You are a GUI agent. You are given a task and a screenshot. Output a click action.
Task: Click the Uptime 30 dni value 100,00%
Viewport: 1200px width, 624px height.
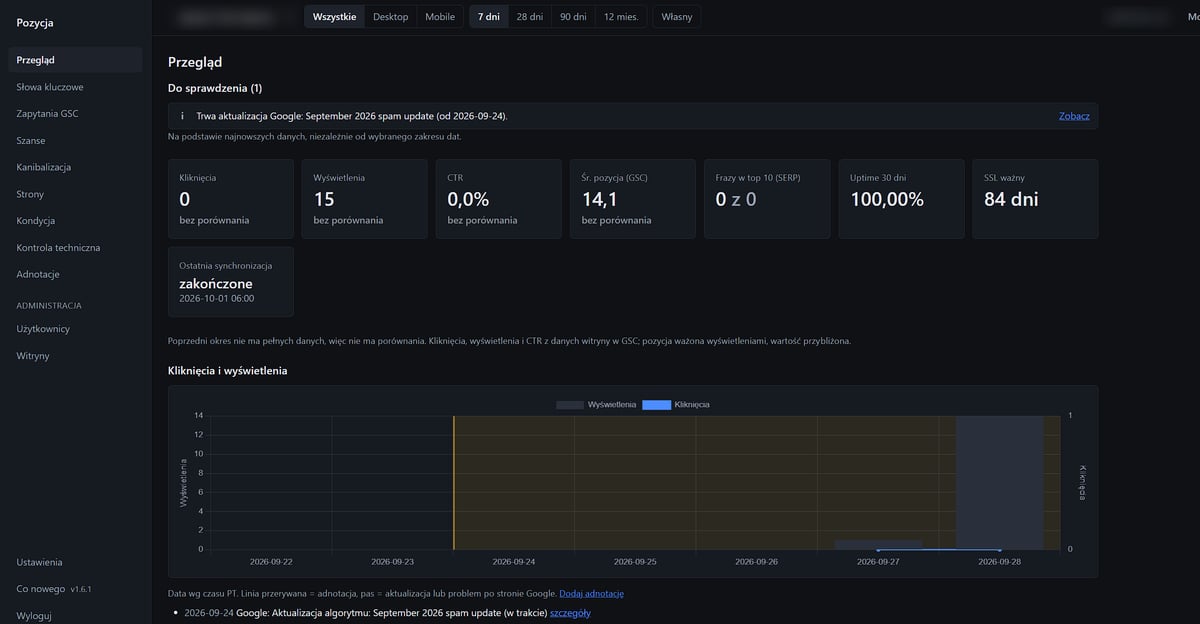[887, 199]
